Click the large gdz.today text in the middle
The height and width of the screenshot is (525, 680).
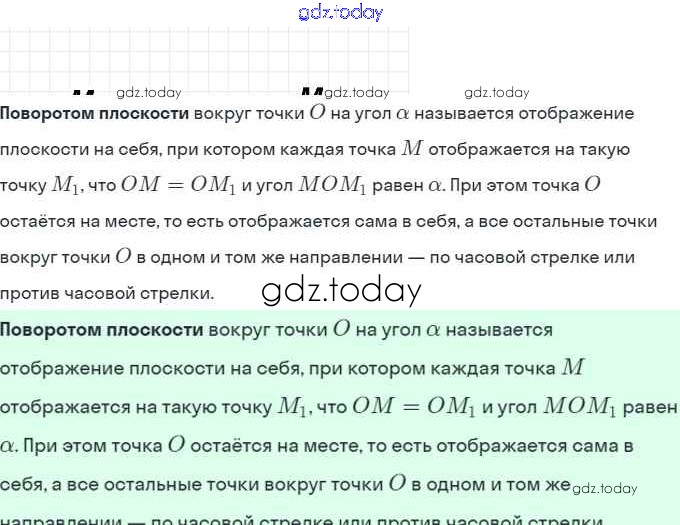coord(341,291)
